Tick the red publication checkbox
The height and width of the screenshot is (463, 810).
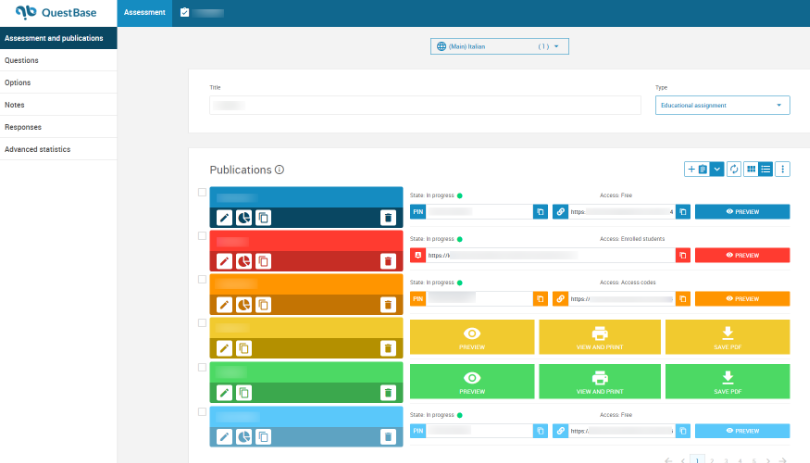click(x=202, y=236)
